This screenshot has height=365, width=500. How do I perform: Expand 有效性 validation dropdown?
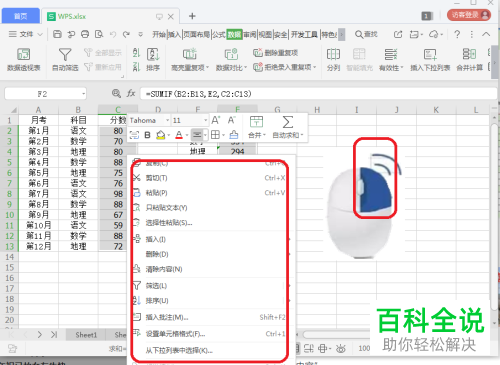[402, 68]
